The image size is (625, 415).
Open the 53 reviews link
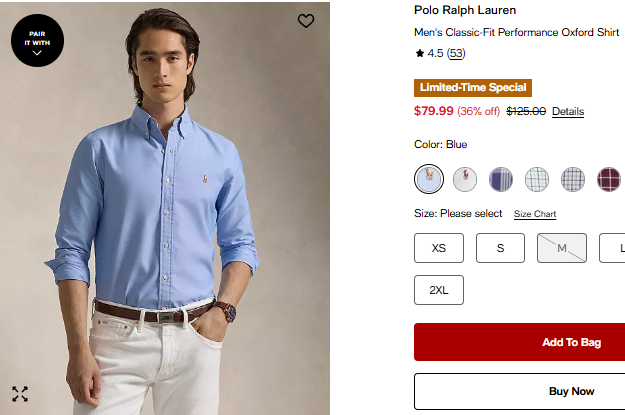click(x=455, y=53)
